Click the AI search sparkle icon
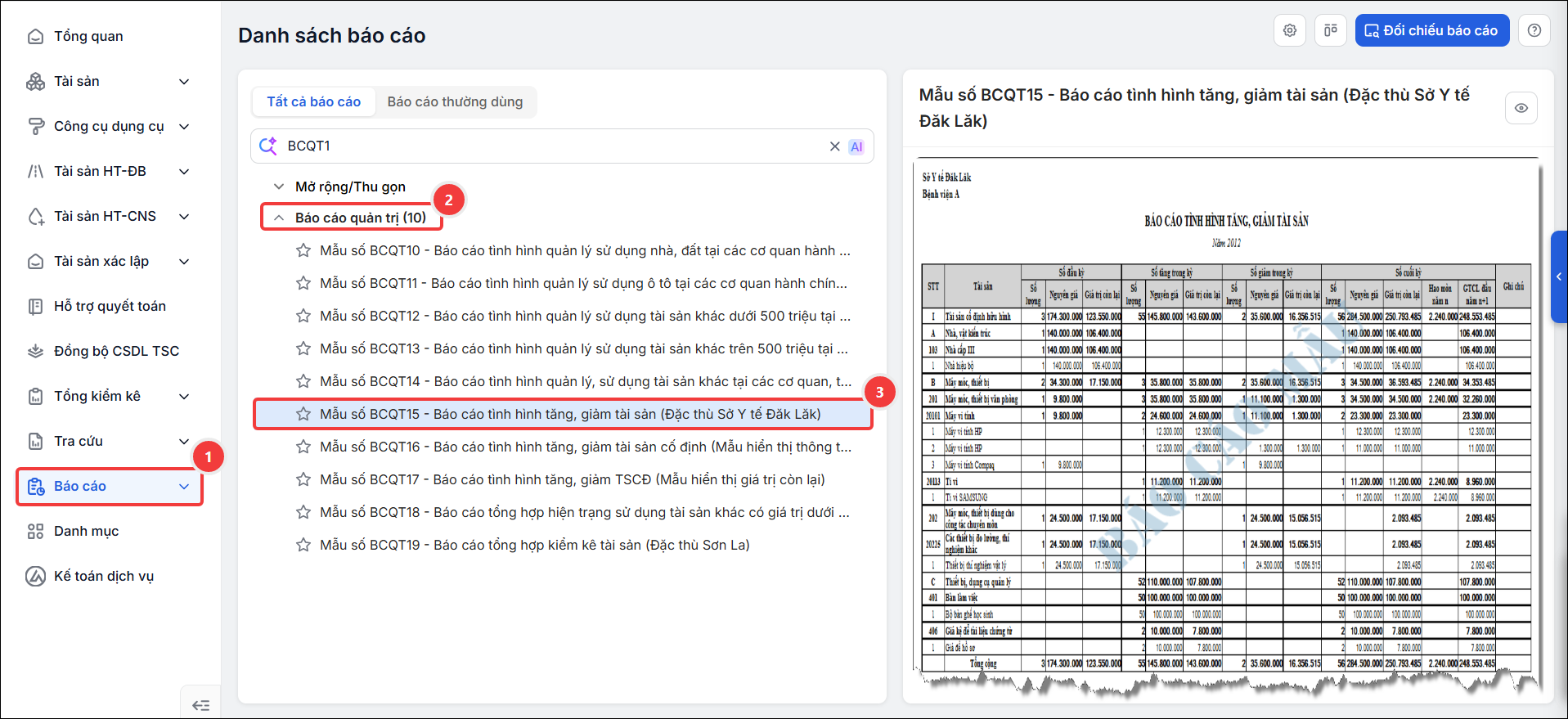The height and width of the screenshot is (719, 1568). [x=268, y=146]
